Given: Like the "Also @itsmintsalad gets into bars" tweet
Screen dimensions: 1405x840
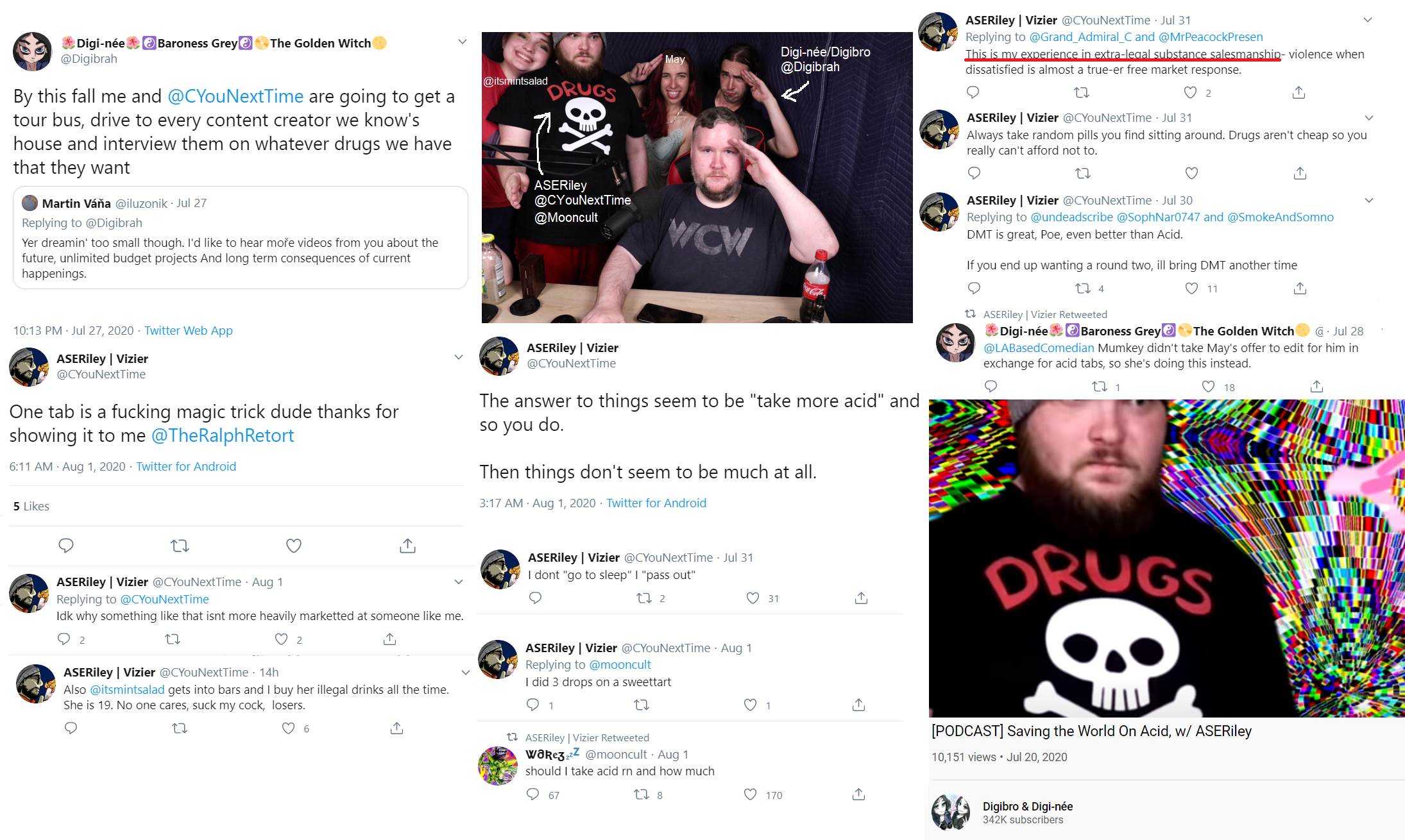Looking at the screenshot, I should pos(289,728).
